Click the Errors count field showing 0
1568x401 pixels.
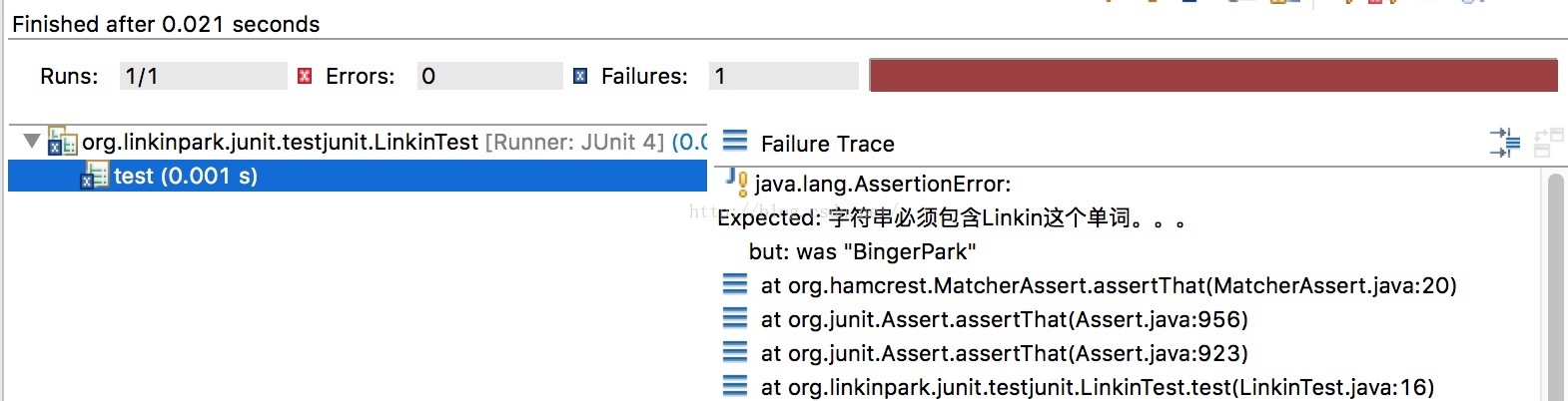click(489, 76)
